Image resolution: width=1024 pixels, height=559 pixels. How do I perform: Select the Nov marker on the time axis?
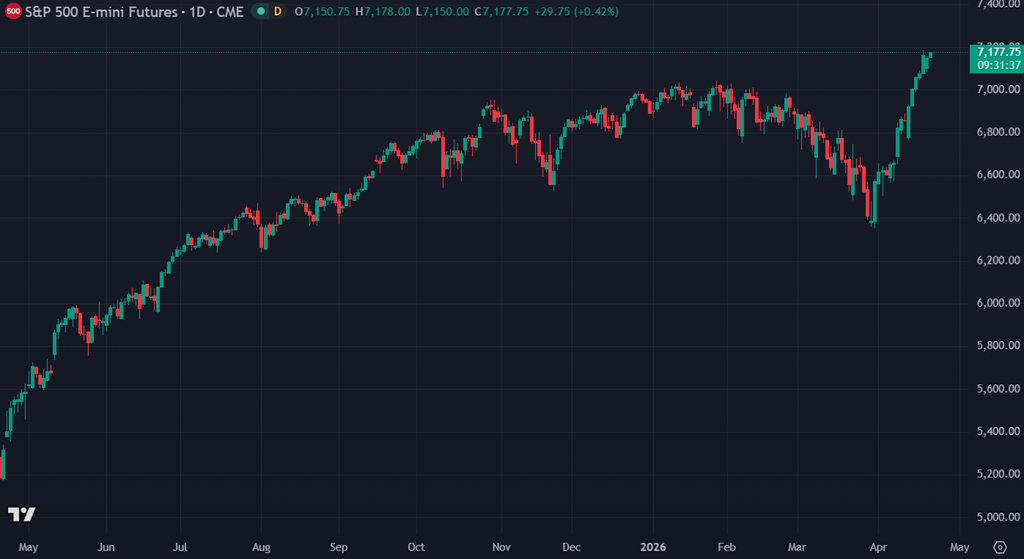coord(502,547)
